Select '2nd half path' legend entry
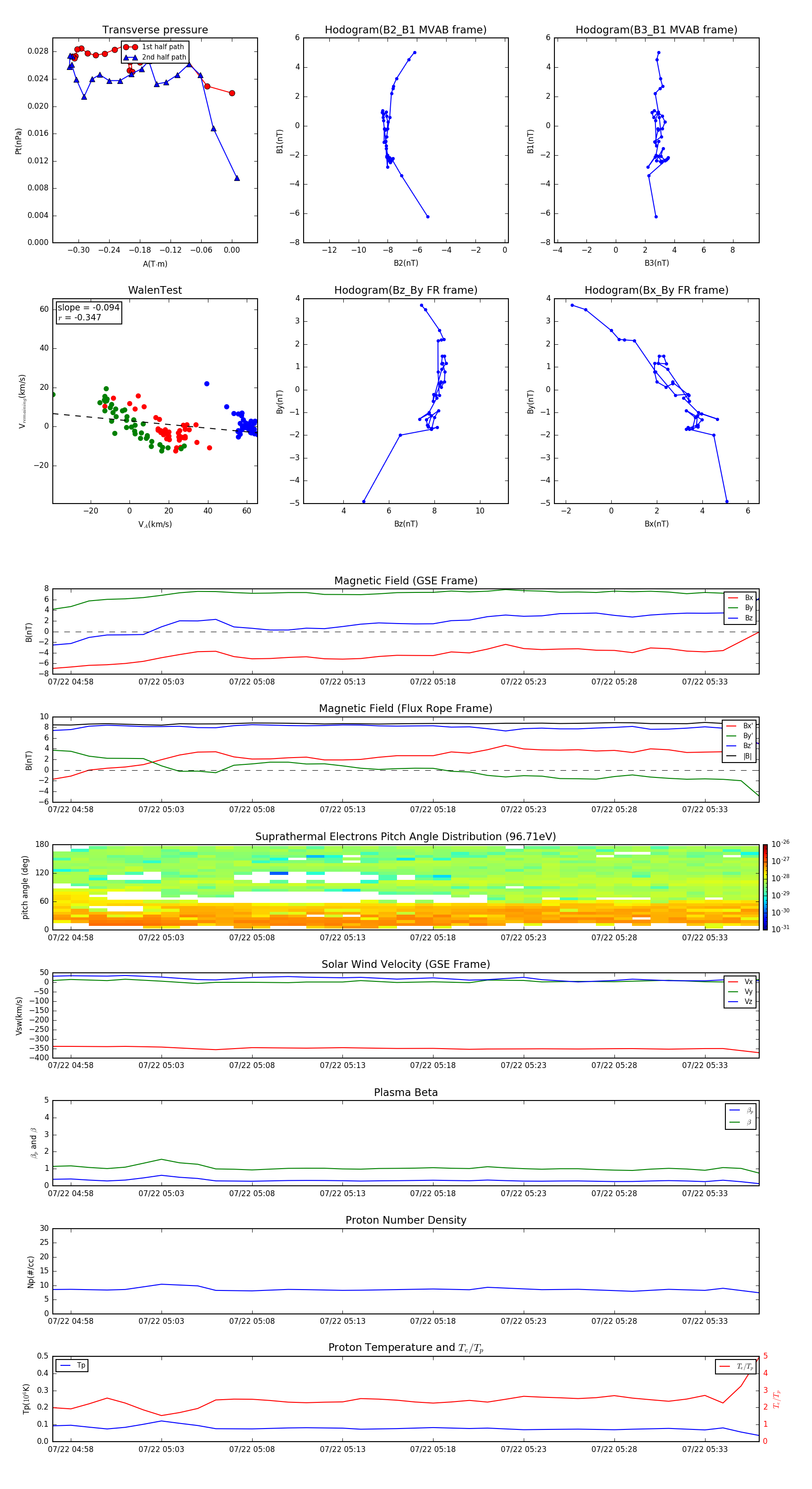 (x=155, y=57)
